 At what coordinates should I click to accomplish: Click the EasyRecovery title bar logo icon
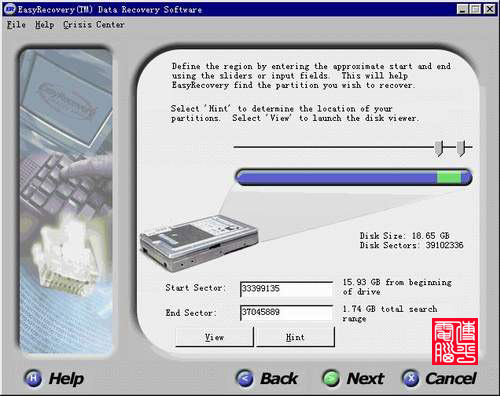[10, 9]
